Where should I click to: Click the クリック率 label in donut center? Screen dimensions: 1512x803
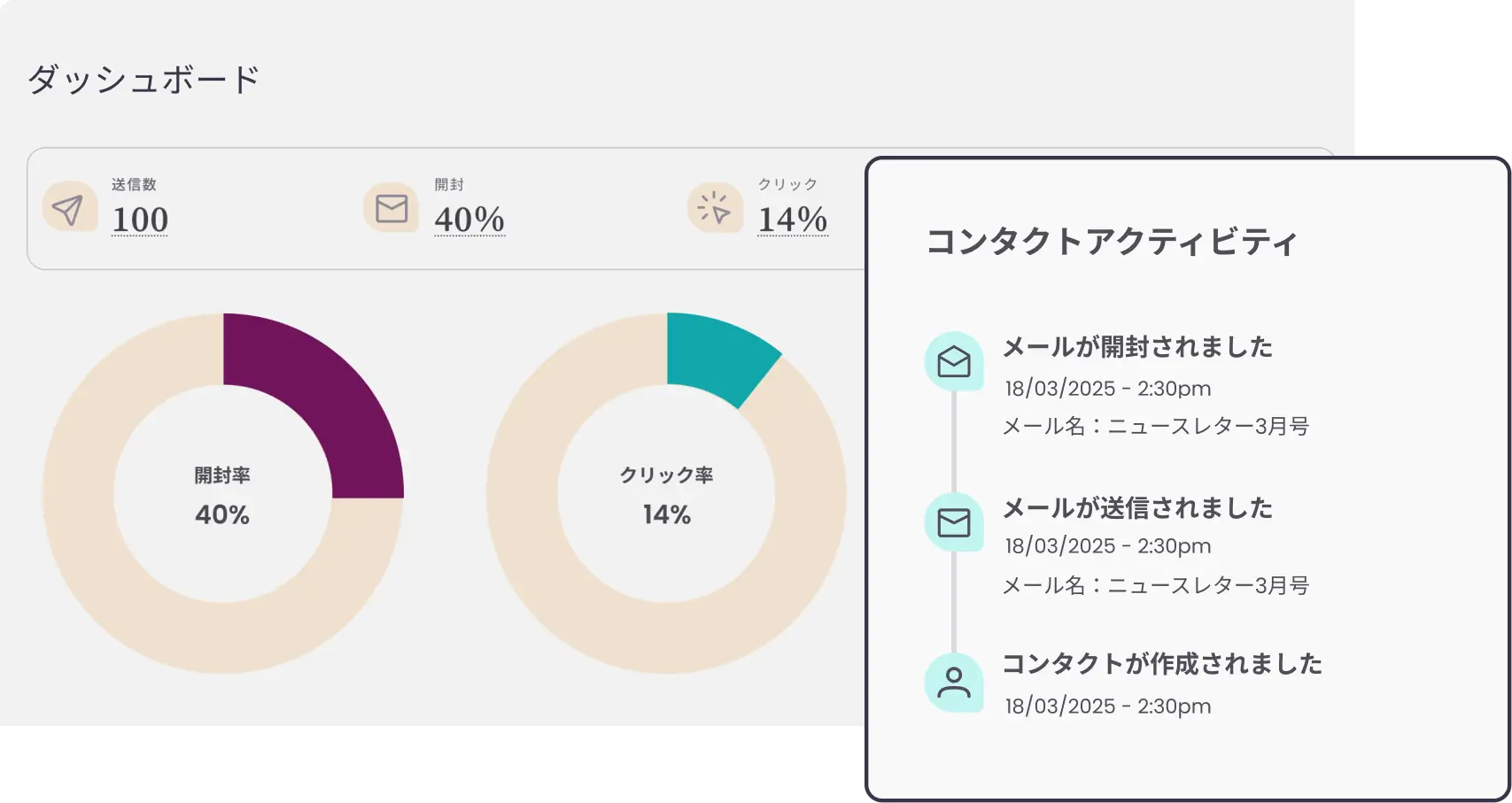point(666,475)
